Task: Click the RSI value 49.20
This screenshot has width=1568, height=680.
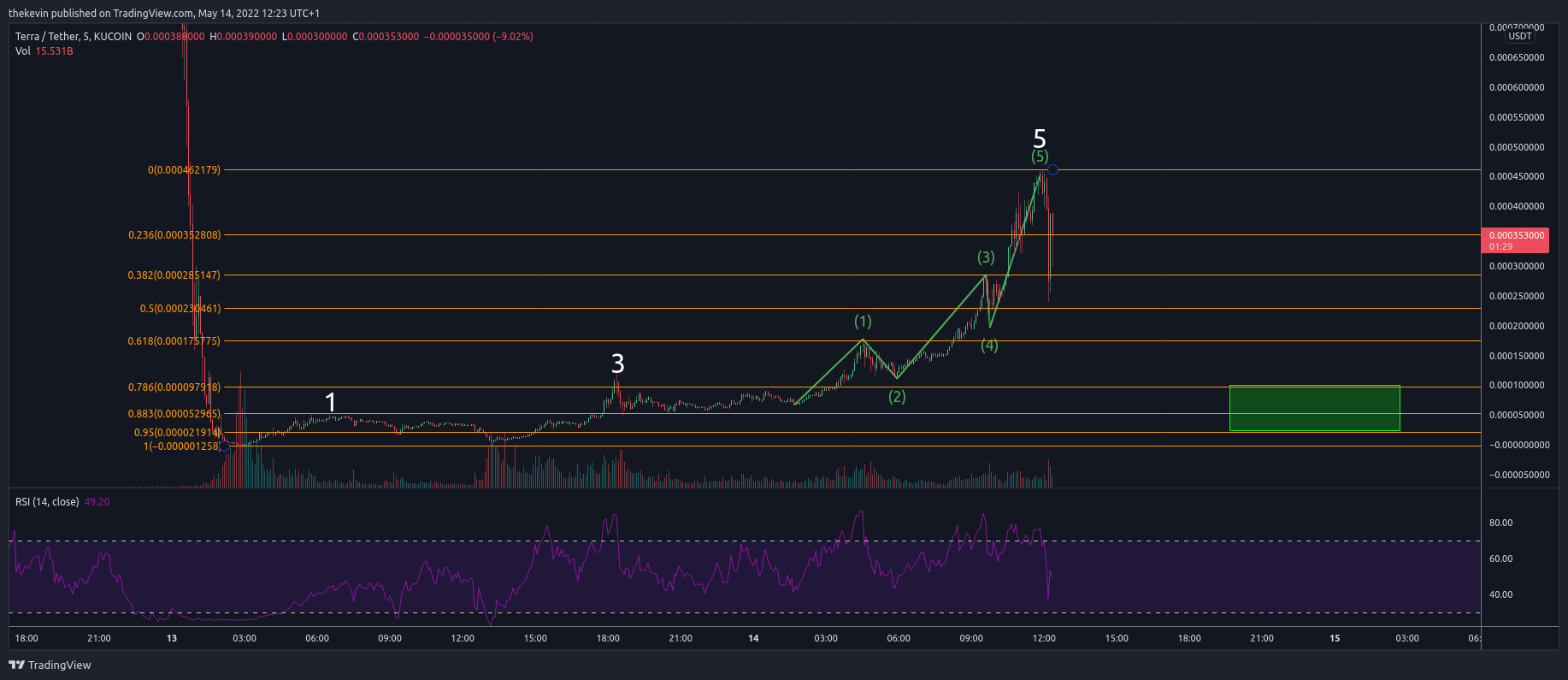Action: 97,502
